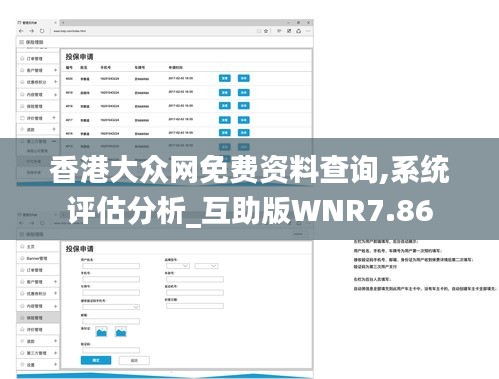Select Banner管理 in the form window sidebar
The image size is (499, 379).
(x=37, y=258)
